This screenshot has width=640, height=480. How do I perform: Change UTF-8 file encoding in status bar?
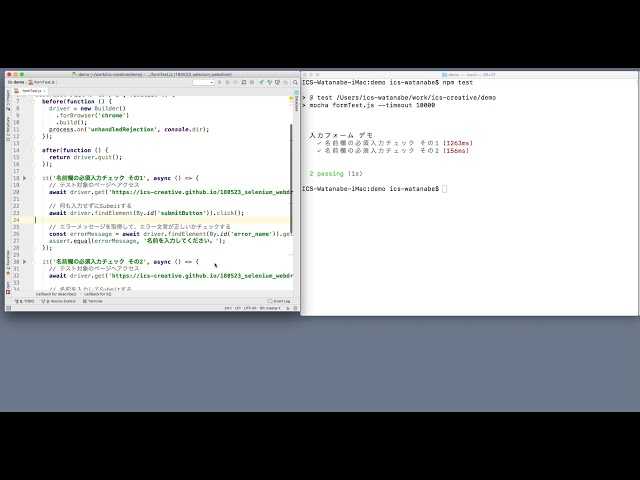click(250, 308)
